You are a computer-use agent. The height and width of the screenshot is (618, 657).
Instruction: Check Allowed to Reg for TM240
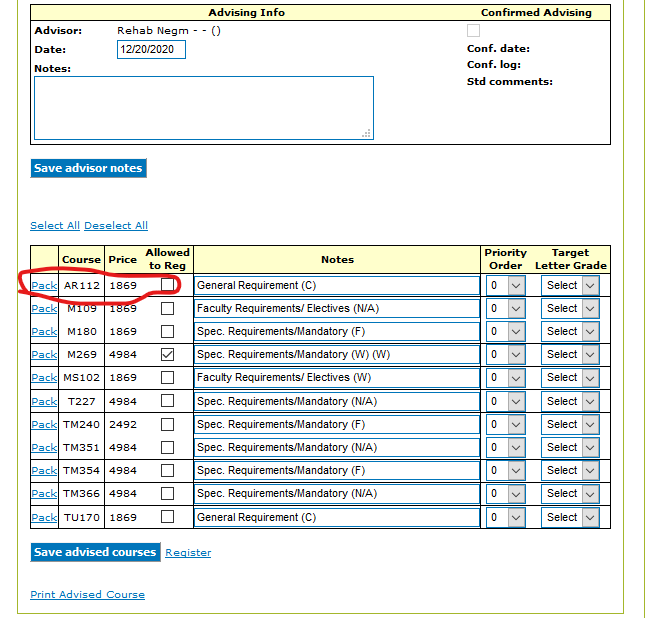[x=167, y=424]
